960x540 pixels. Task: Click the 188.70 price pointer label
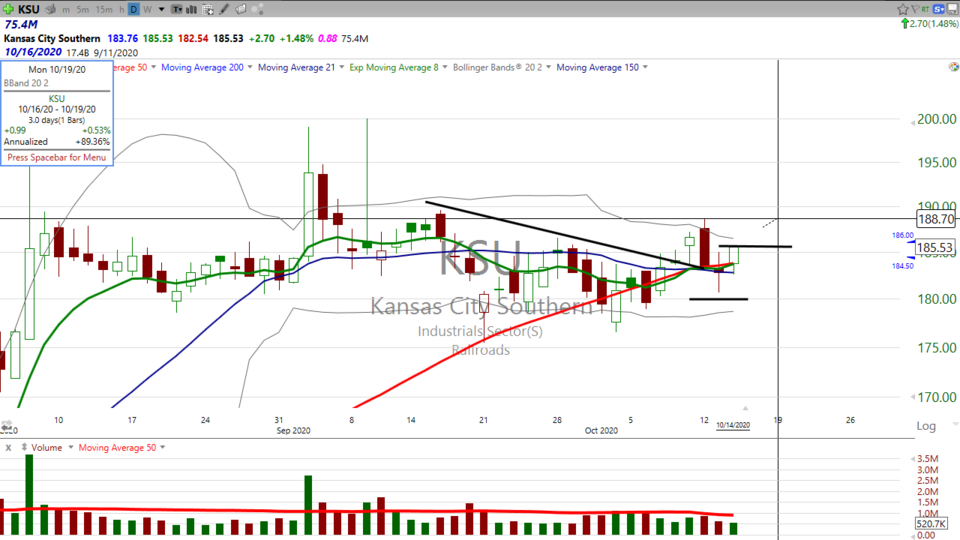[936, 219]
